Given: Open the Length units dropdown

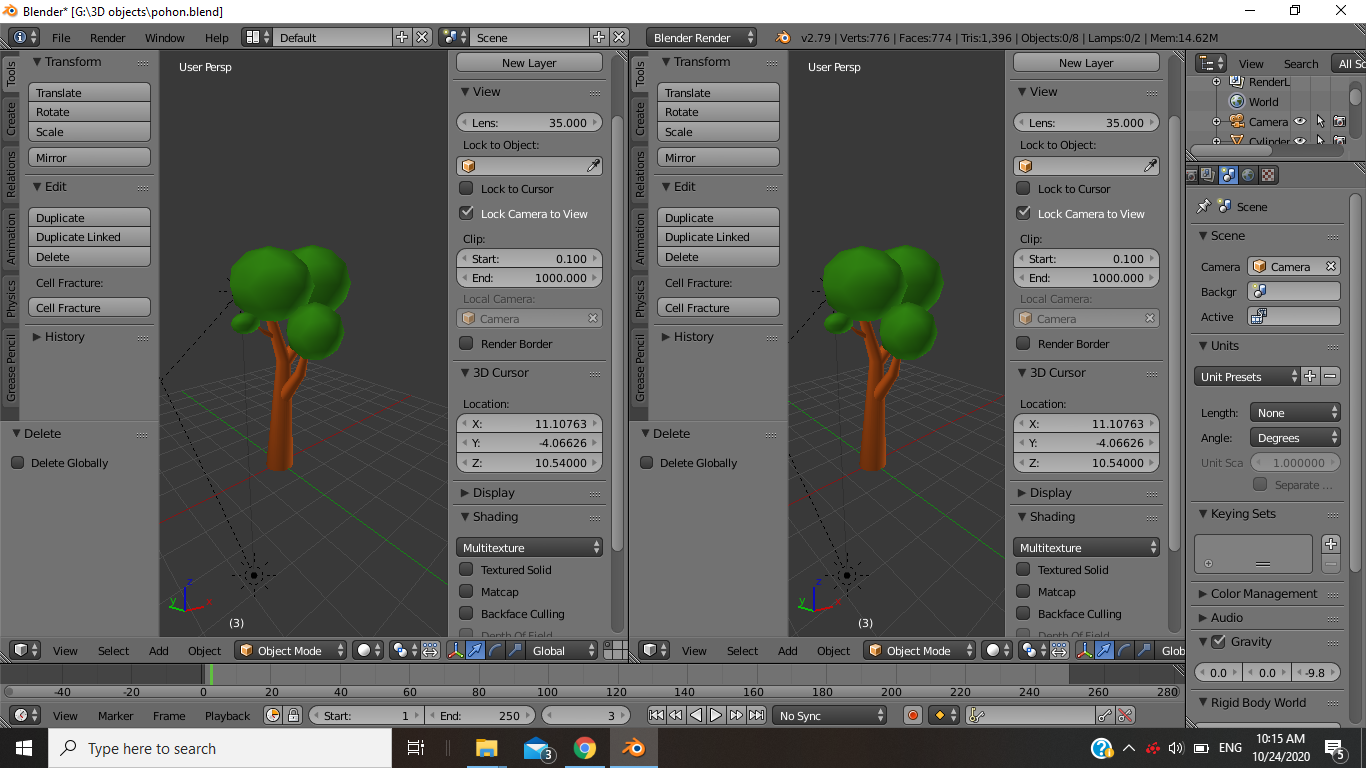Looking at the screenshot, I should (1295, 412).
